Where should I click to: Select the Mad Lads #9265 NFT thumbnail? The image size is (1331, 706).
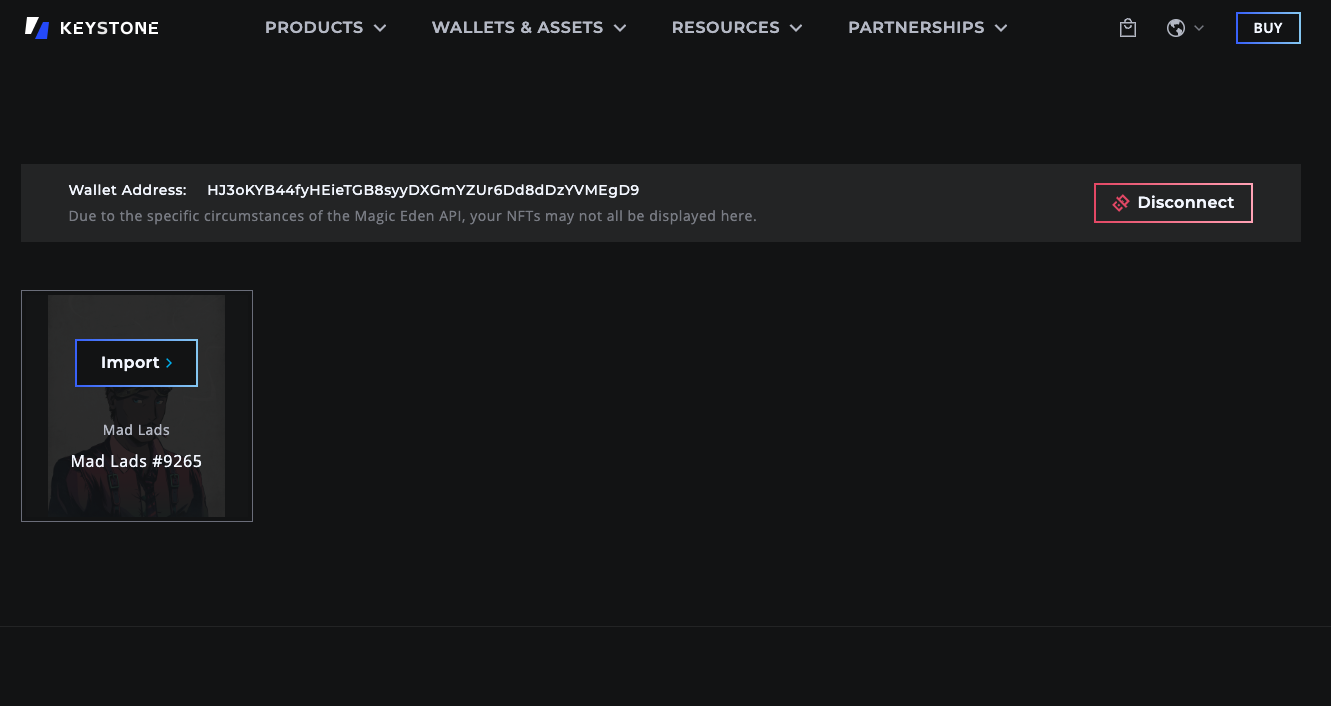[136, 470]
